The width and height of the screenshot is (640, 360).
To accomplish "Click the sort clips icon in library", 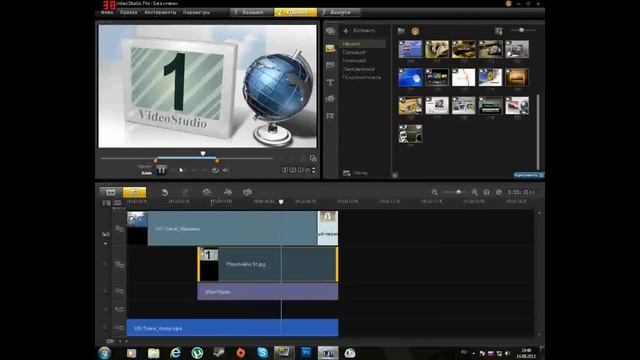I will pos(498,31).
